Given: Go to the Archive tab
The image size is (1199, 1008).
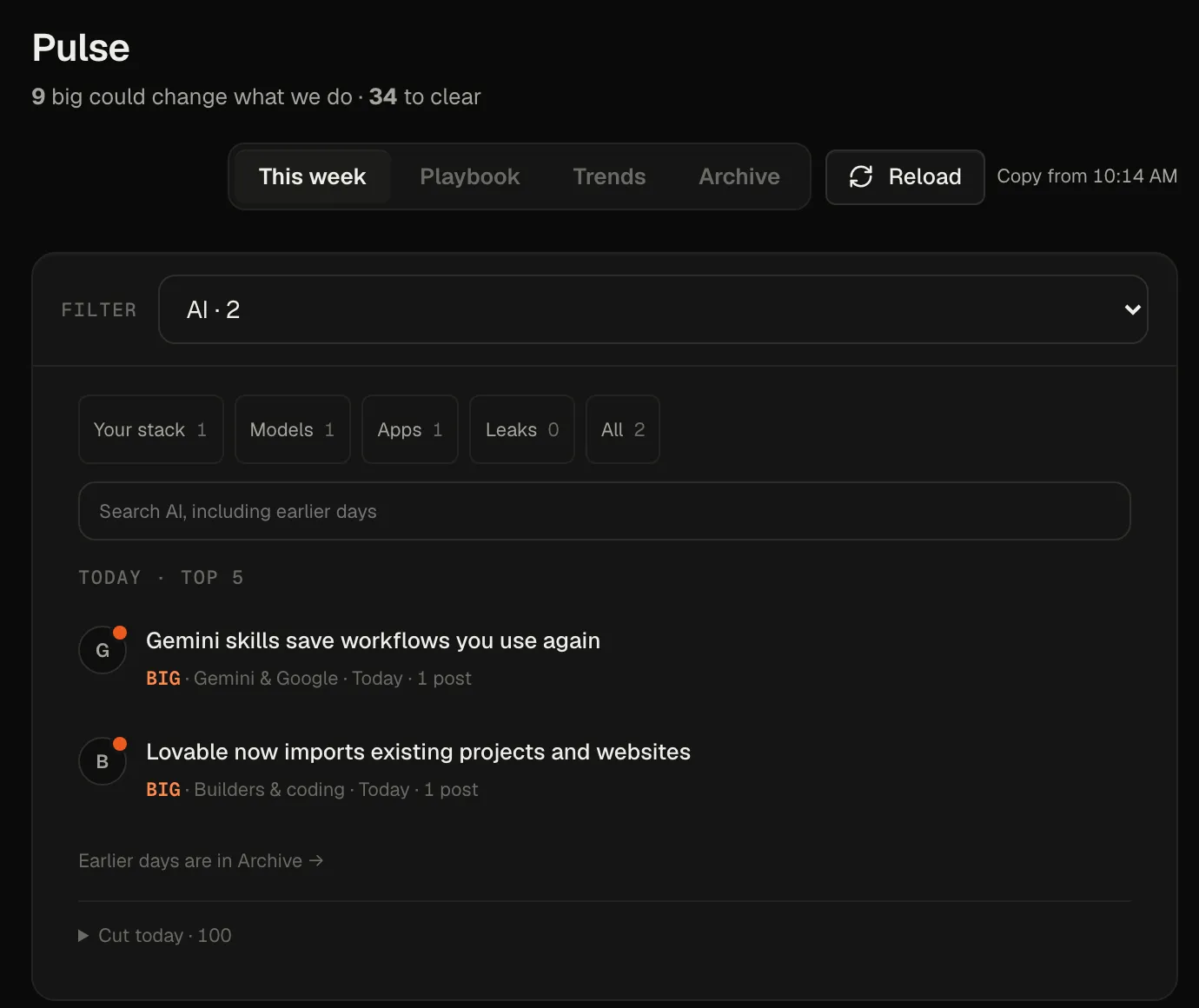Looking at the screenshot, I should pos(739,176).
